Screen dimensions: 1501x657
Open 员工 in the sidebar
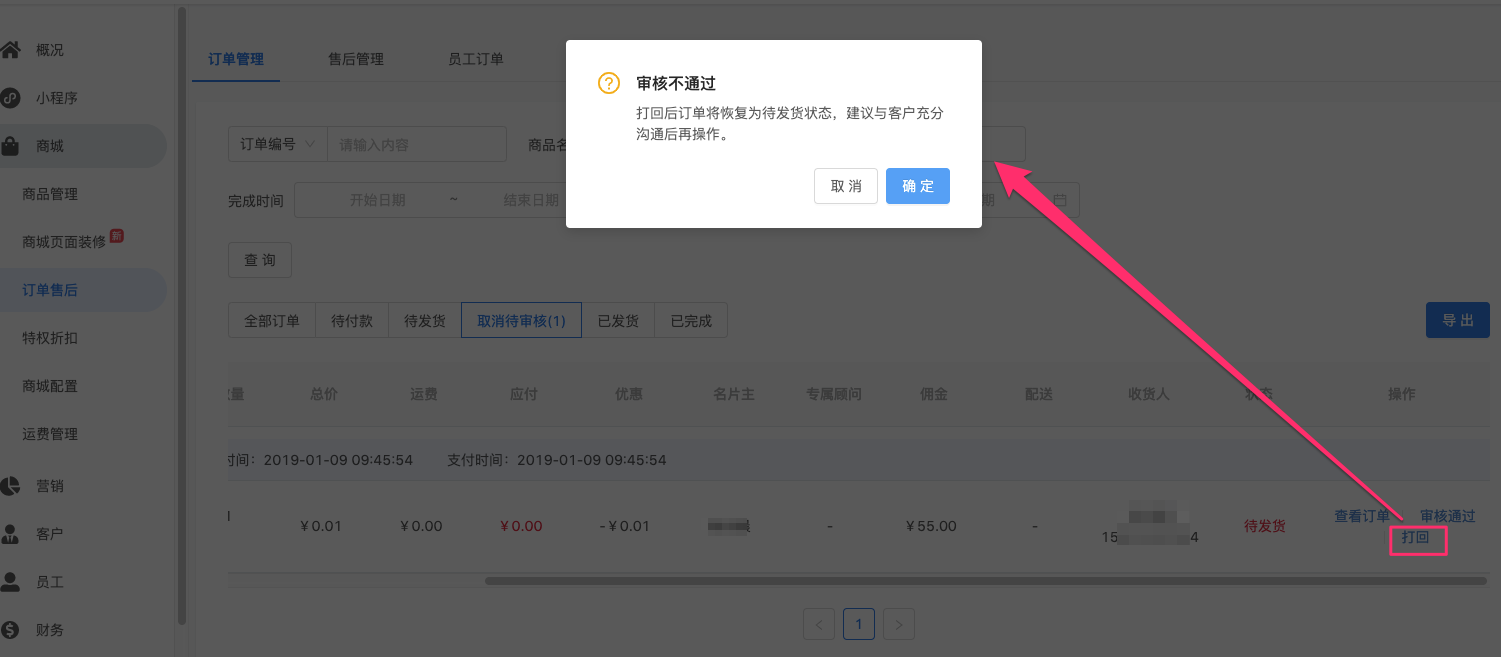pos(50,582)
